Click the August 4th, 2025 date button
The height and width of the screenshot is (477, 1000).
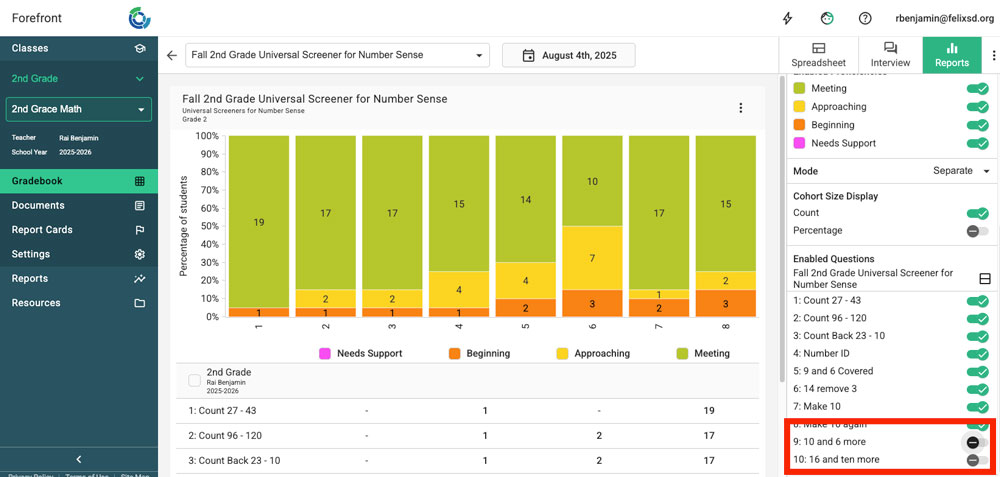(x=569, y=56)
